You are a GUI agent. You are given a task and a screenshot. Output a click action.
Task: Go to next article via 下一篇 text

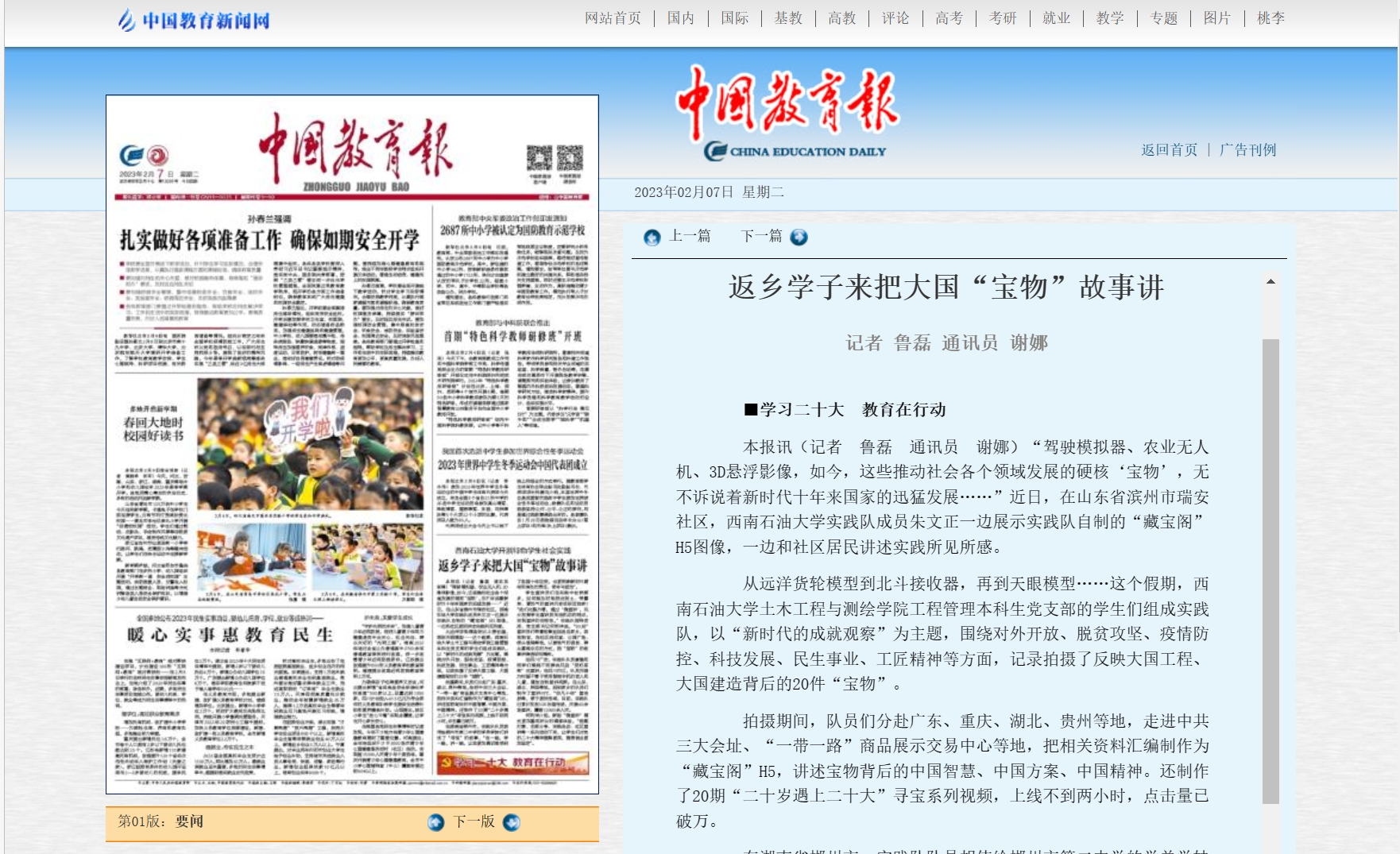click(761, 236)
